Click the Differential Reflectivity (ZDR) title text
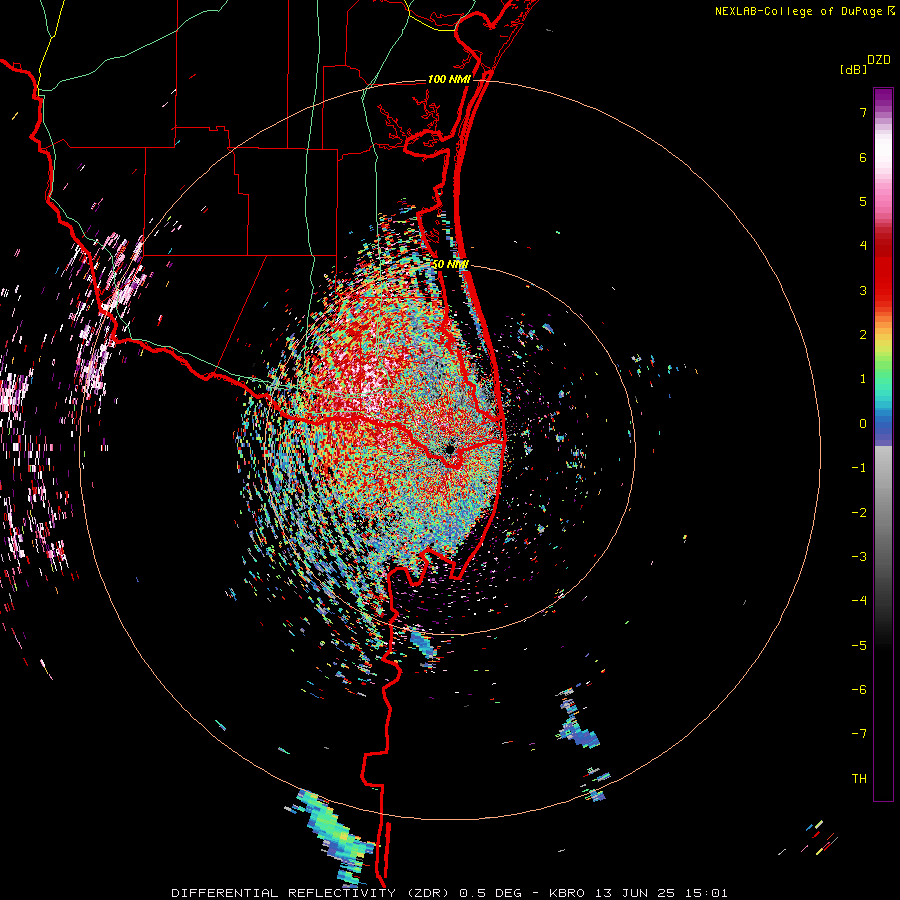Image resolution: width=900 pixels, height=900 pixels. click(x=313, y=893)
